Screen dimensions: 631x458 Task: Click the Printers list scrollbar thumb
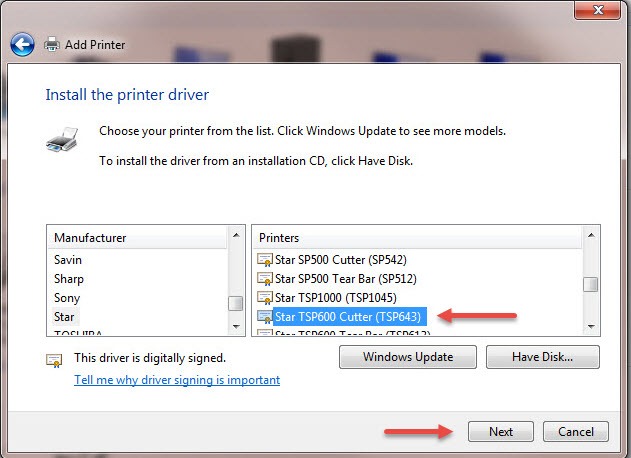point(590,284)
